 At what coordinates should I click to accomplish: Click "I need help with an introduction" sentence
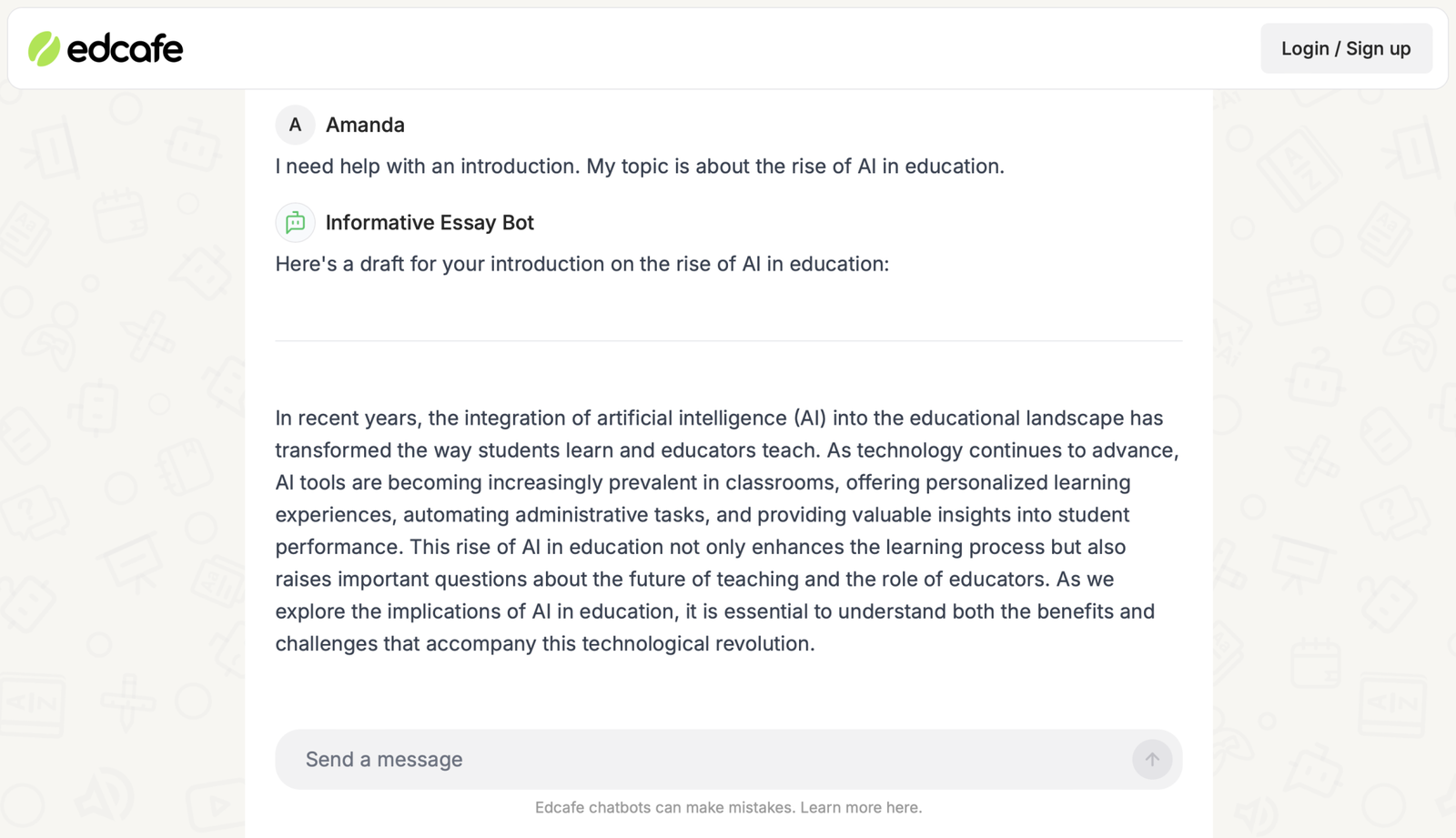click(x=427, y=167)
